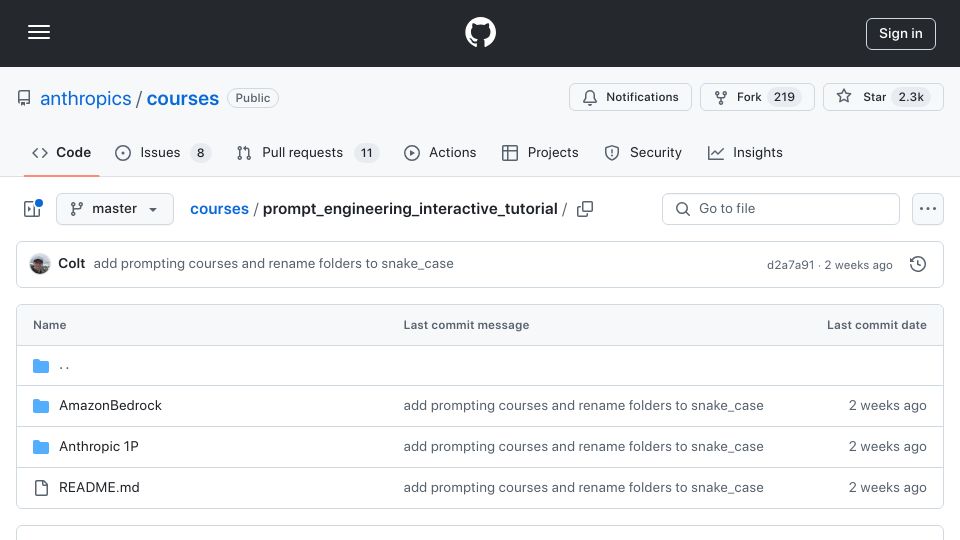
Task: Click the repository book icon
Action: click(24, 98)
